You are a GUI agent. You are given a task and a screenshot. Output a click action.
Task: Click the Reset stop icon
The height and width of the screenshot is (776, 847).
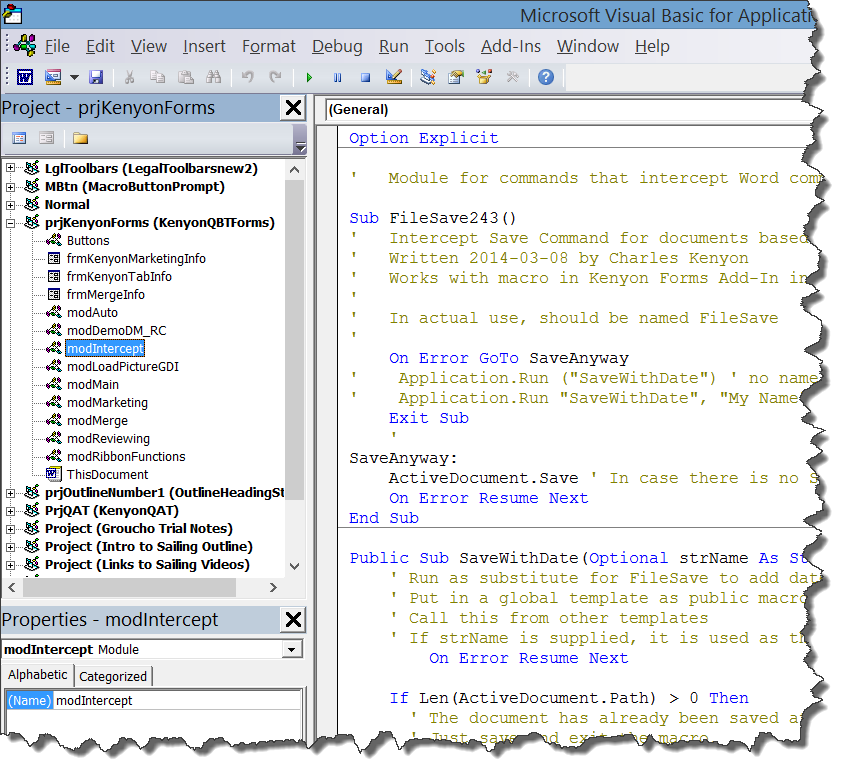(366, 78)
